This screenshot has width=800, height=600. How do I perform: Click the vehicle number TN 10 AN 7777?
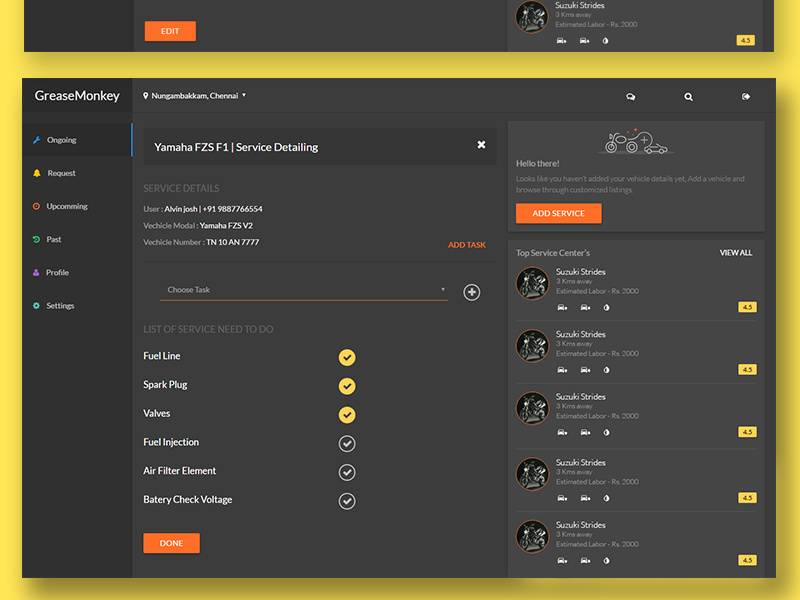tap(233, 242)
